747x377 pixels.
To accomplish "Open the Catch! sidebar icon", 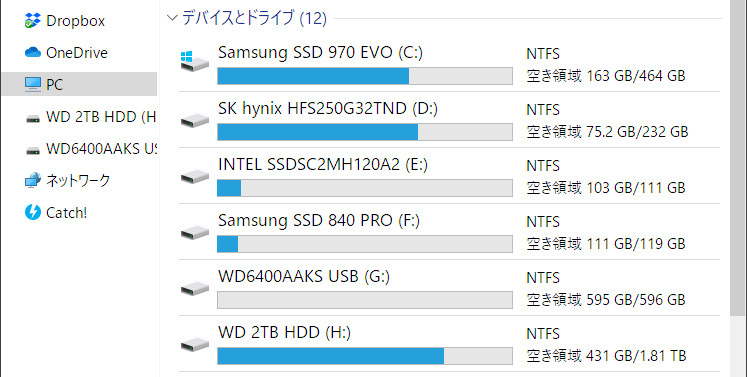I will click(33, 212).
